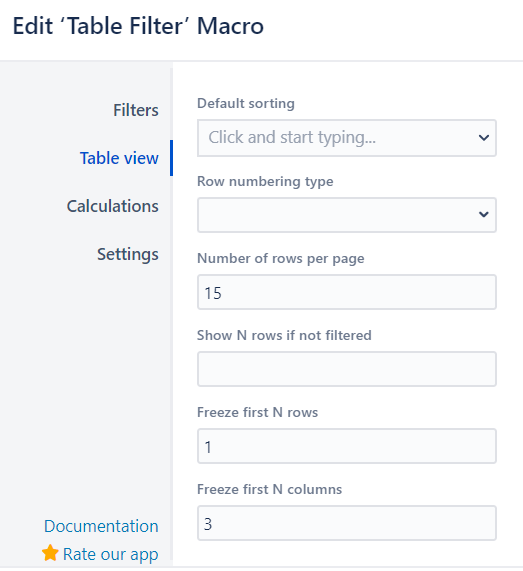523x571 pixels.
Task: Click the Row numbering type label
Action: (265, 181)
